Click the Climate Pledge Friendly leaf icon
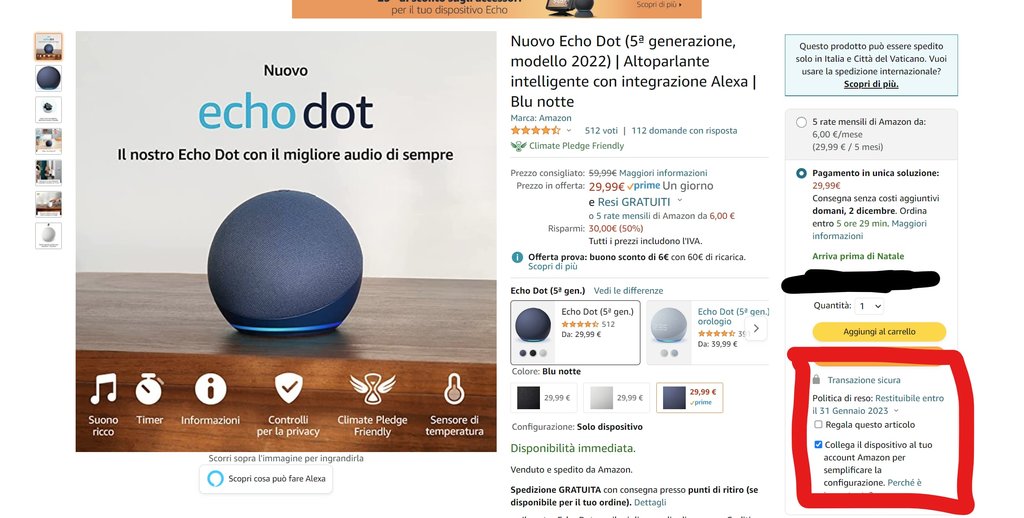Viewport: 1024px width, 518px height. (519, 146)
